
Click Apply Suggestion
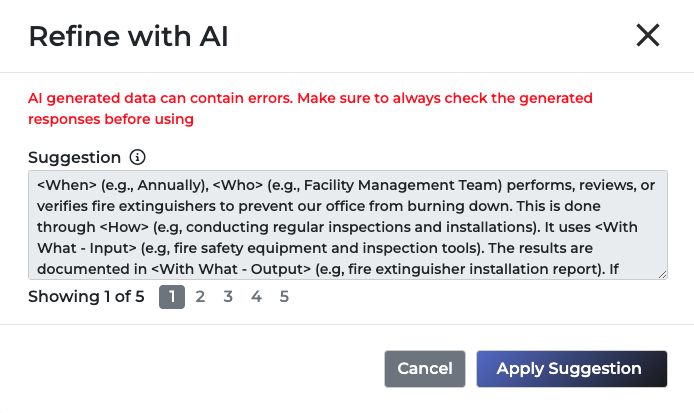[x=571, y=369]
